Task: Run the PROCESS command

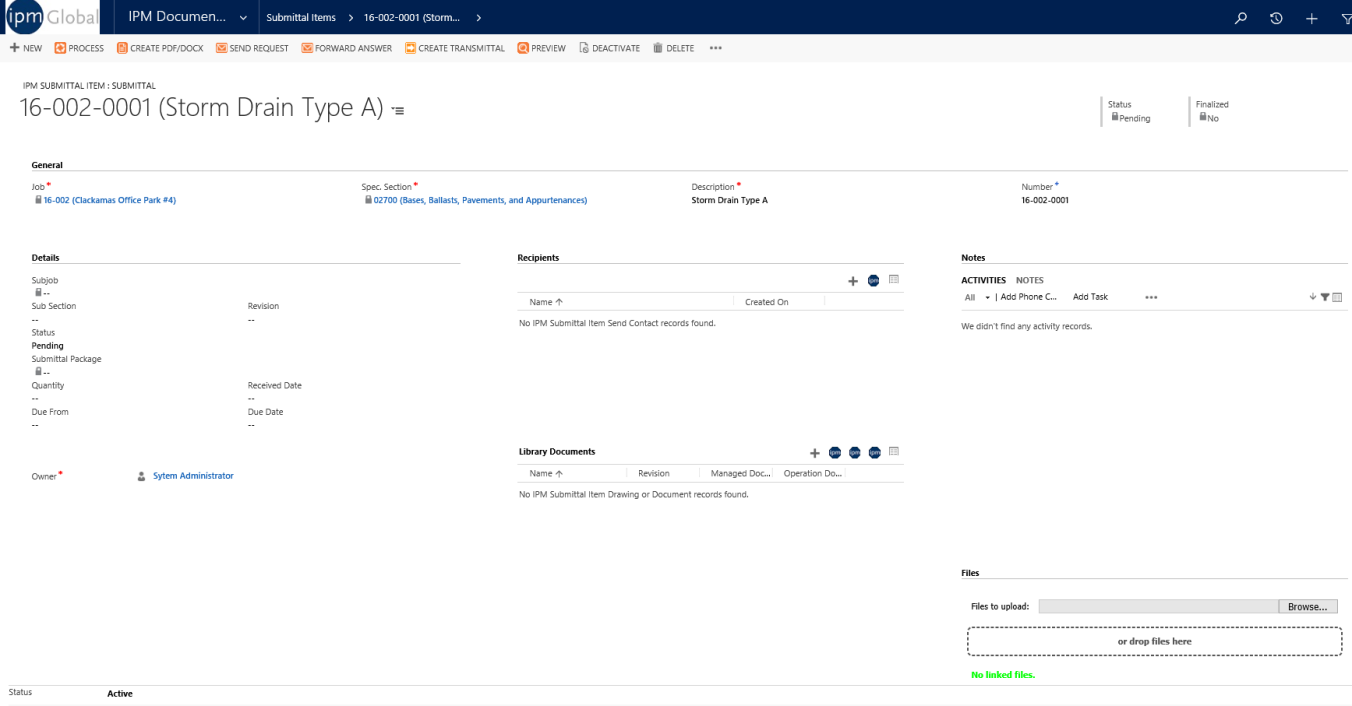Action: click(x=79, y=48)
